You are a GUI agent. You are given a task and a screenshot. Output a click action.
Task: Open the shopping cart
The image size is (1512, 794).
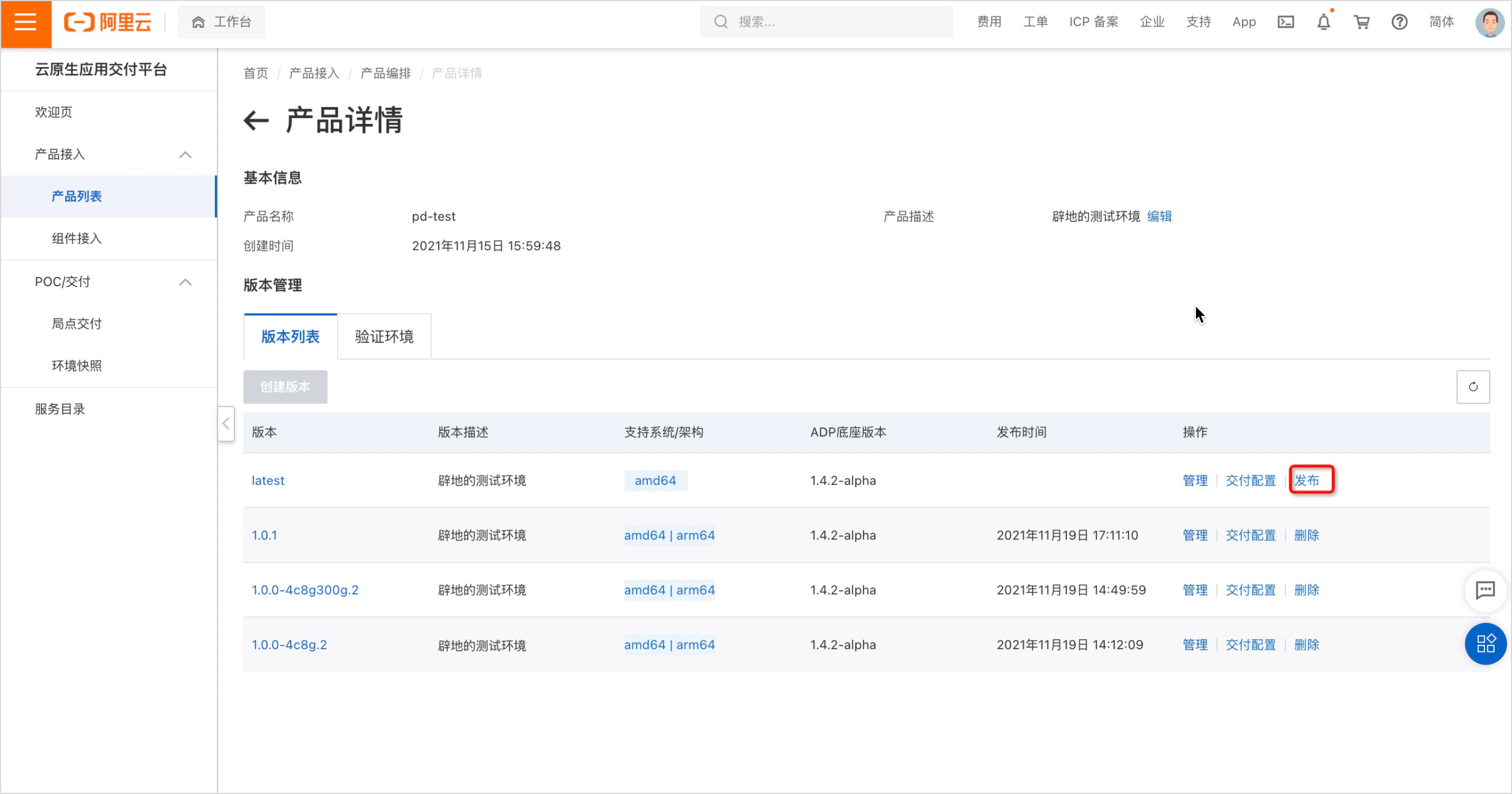[1361, 23]
